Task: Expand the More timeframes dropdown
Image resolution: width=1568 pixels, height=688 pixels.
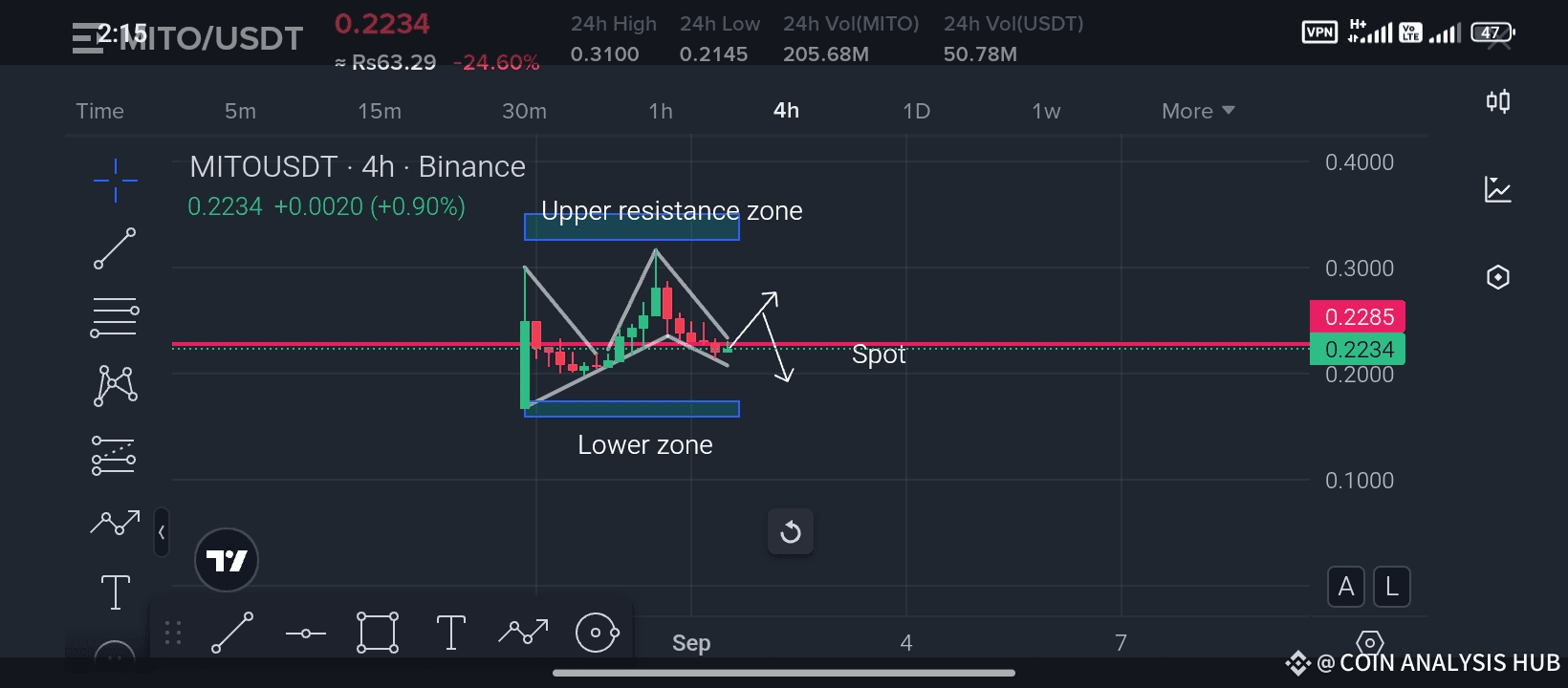Action: click(x=1198, y=111)
